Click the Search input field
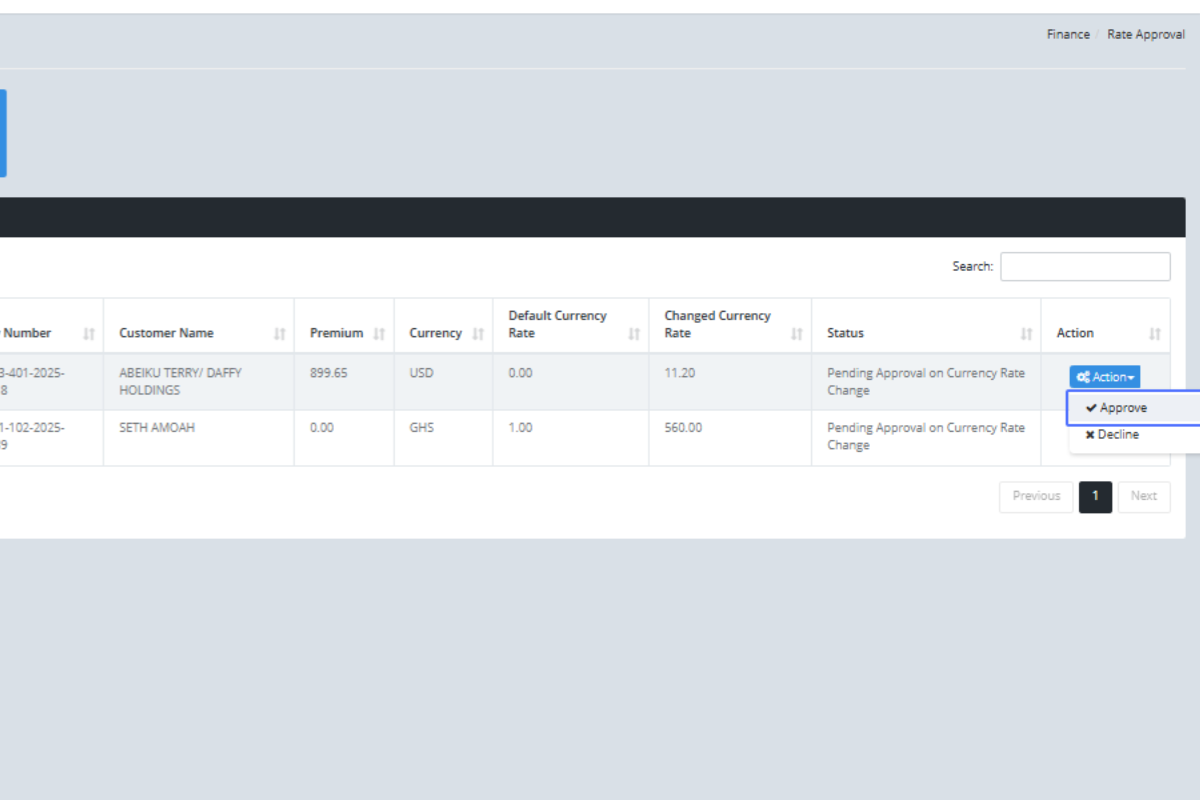The height and width of the screenshot is (800, 1200). pos(1085,267)
